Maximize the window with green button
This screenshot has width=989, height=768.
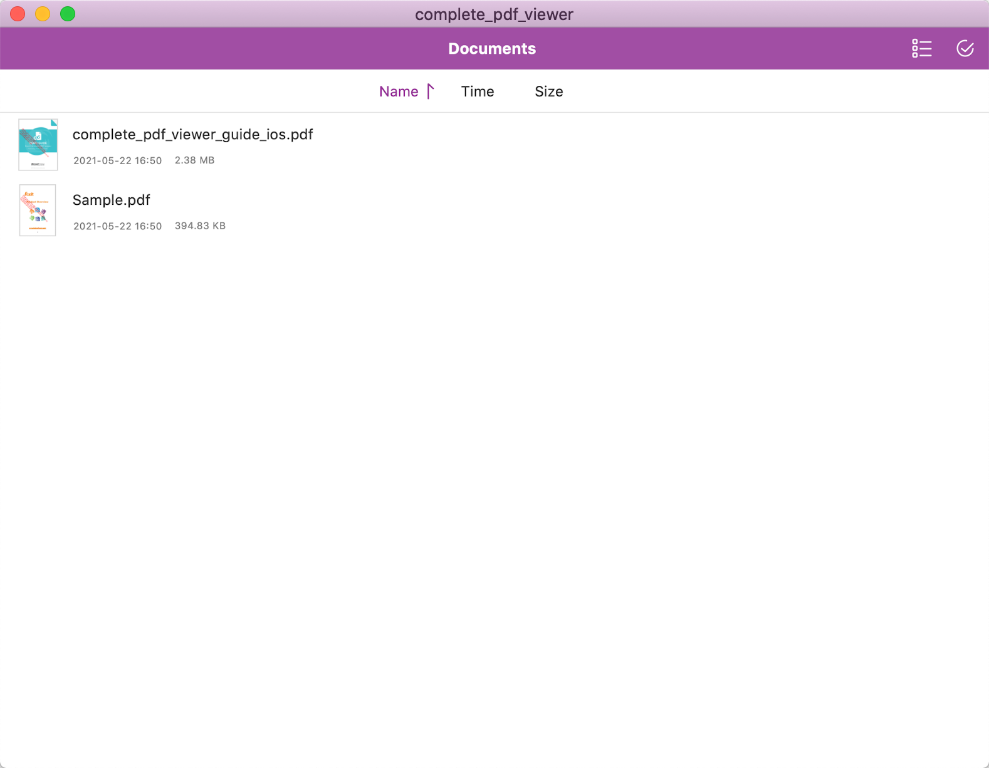[68, 14]
